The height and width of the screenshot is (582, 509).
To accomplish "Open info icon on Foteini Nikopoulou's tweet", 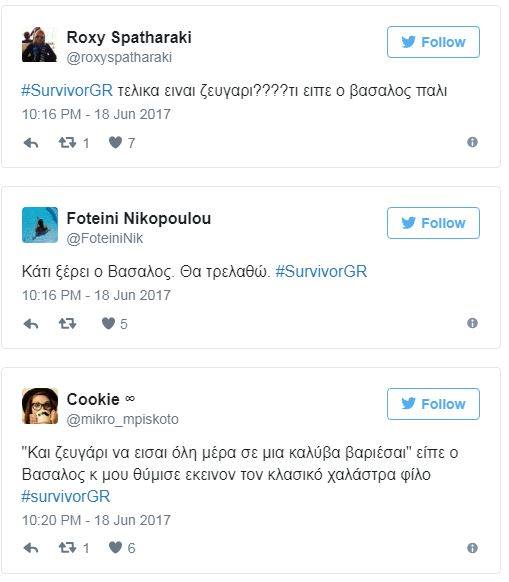I will coord(472,323).
